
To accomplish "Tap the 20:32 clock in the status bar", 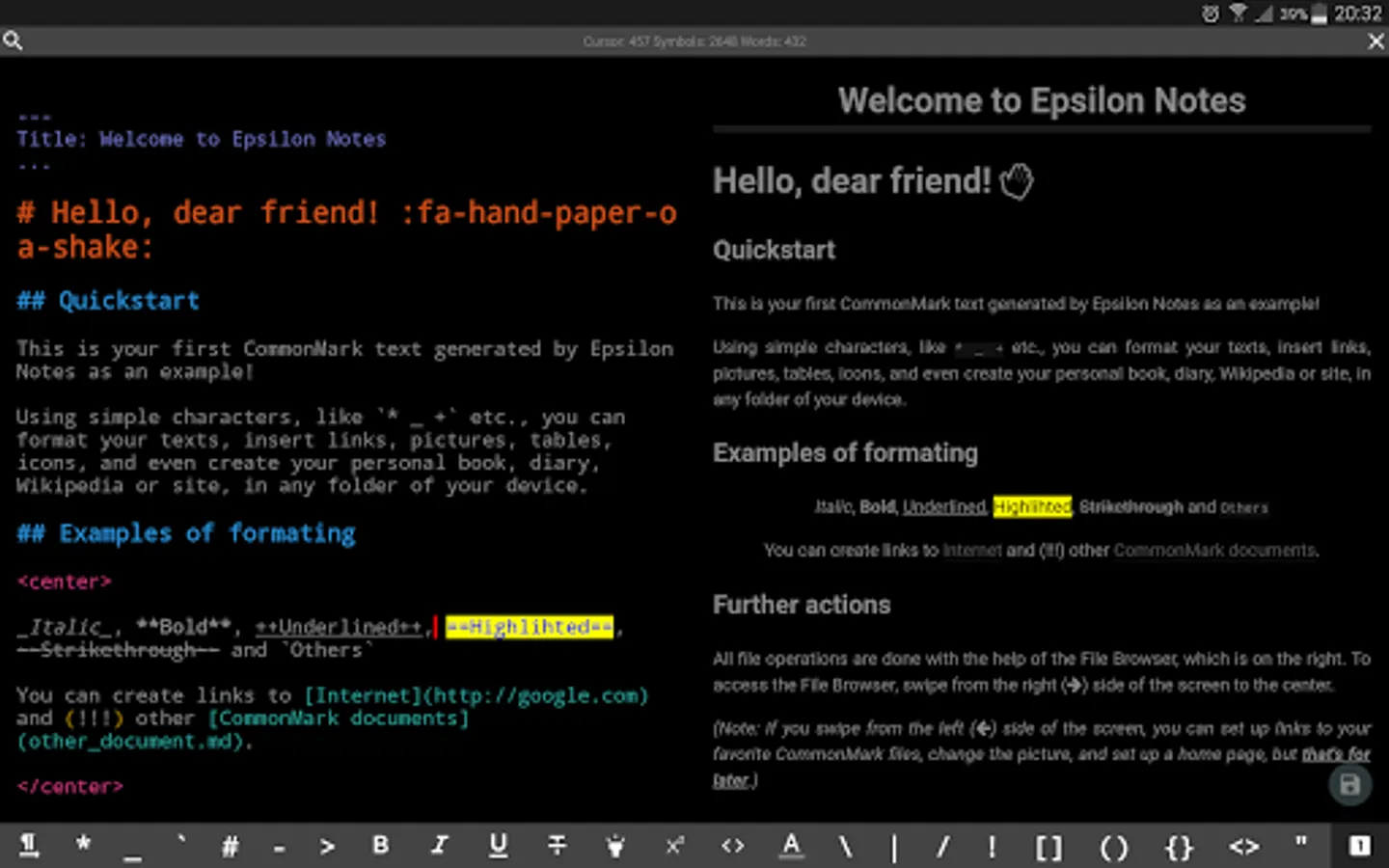I will pos(1358,14).
